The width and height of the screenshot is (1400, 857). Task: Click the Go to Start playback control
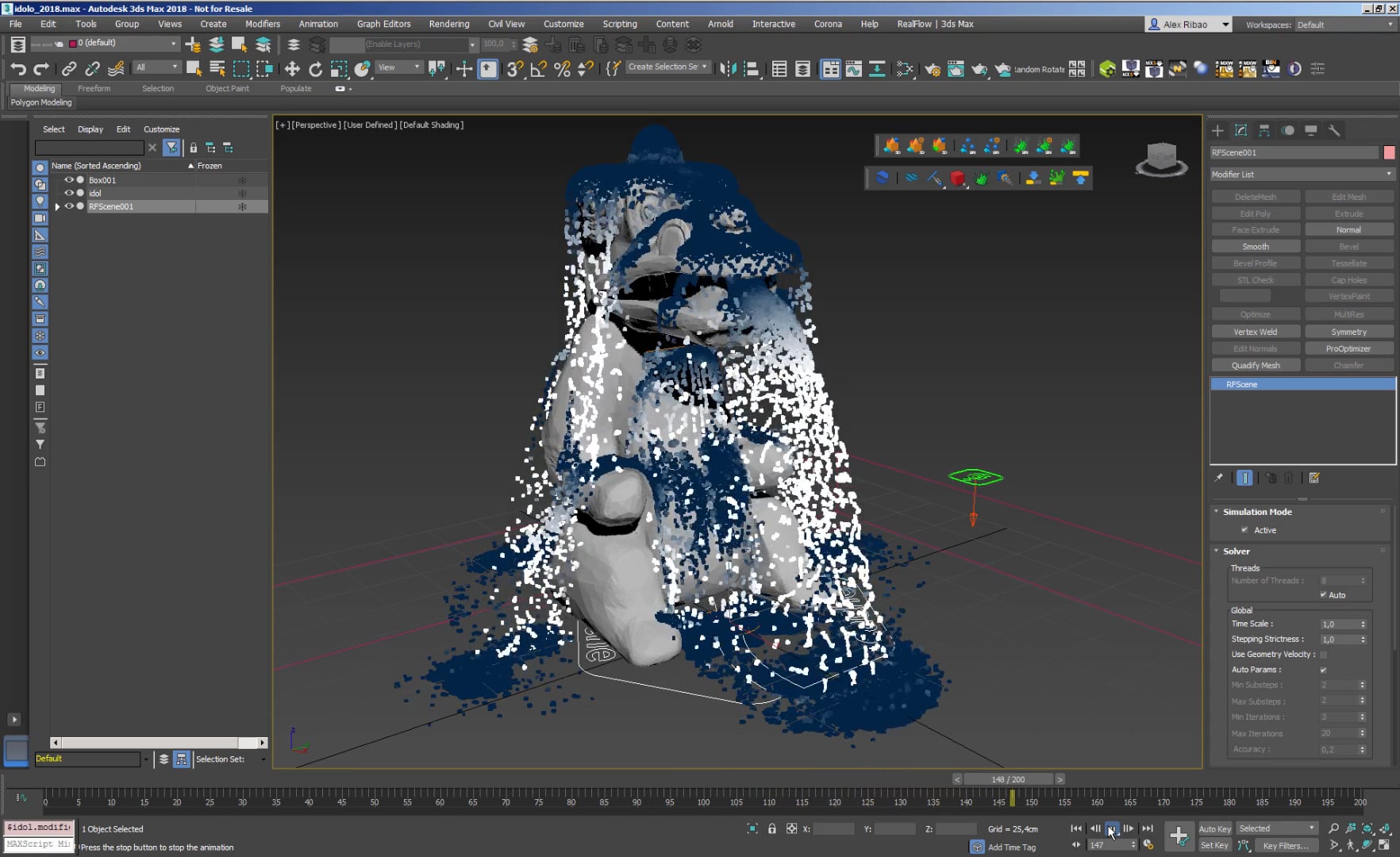click(x=1076, y=828)
